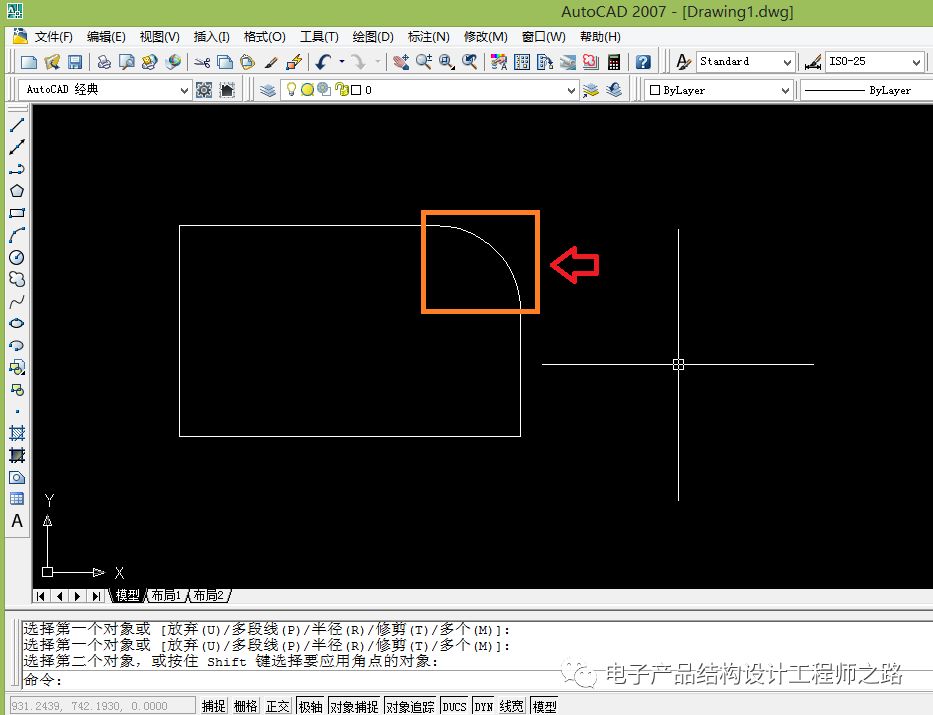Screen dimensions: 933x715
Task: Click the Undo arrow icon
Action: (x=324, y=62)
